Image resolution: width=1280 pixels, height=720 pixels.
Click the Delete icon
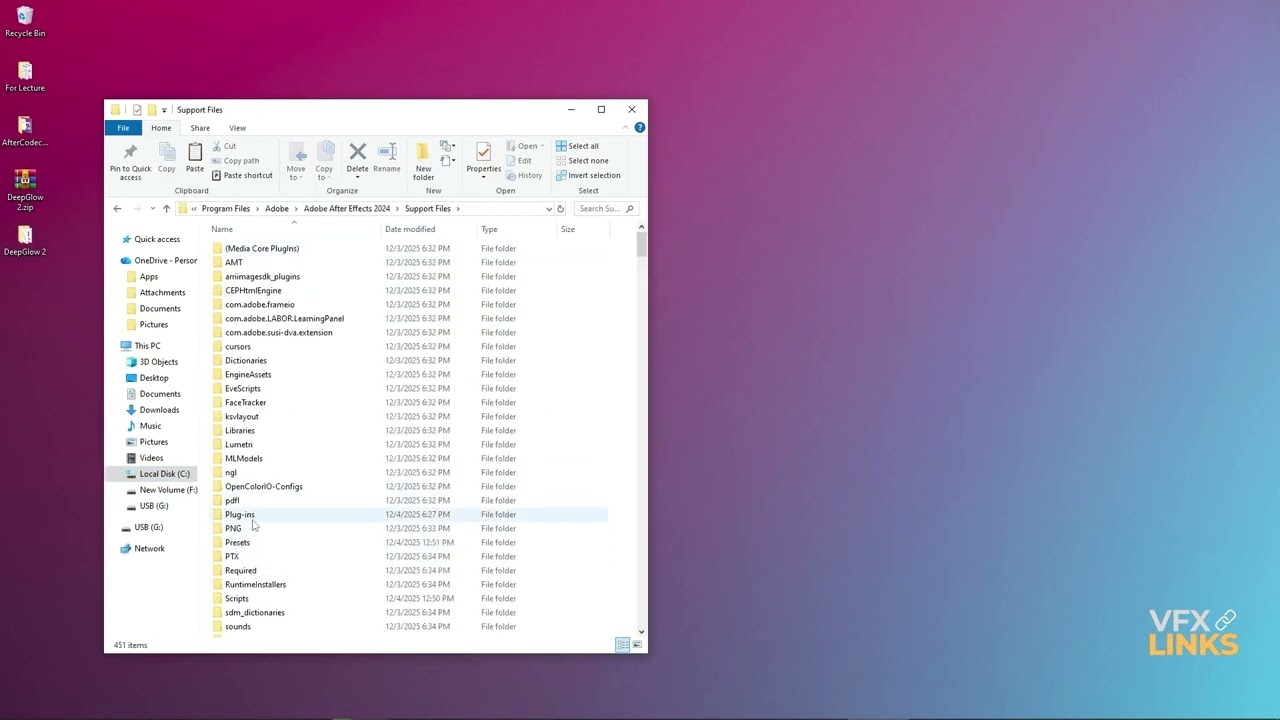[357, 152]
